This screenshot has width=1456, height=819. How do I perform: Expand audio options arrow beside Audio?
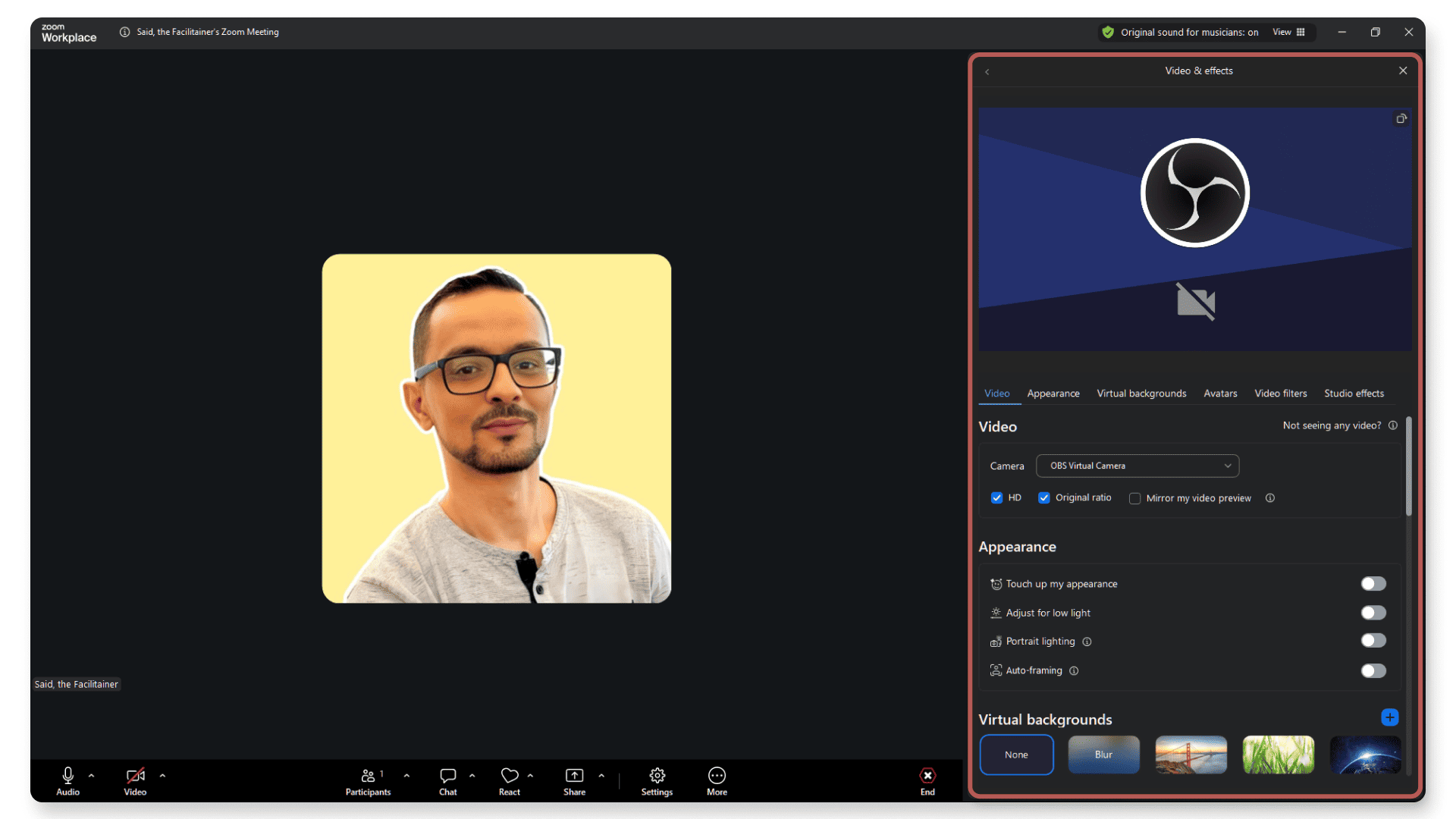[x=92, y=776]
